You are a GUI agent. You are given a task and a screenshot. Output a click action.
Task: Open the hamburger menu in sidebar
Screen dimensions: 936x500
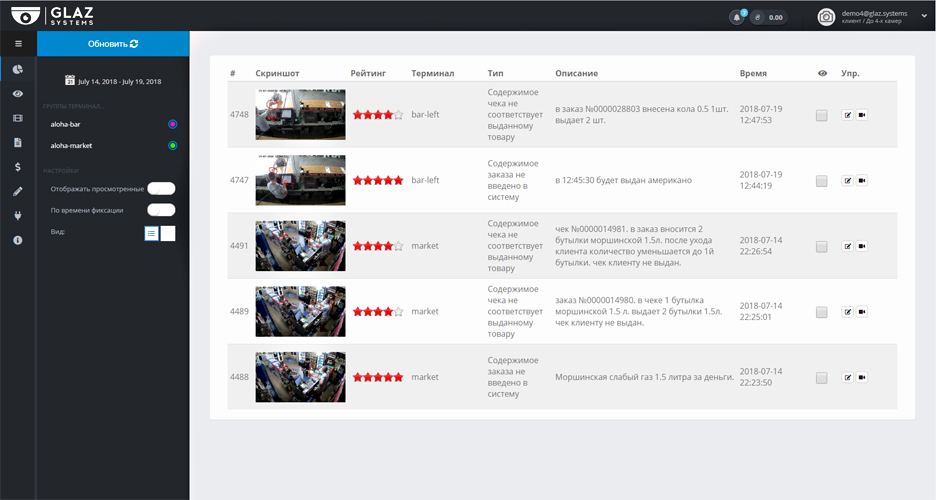click(18, 44)
